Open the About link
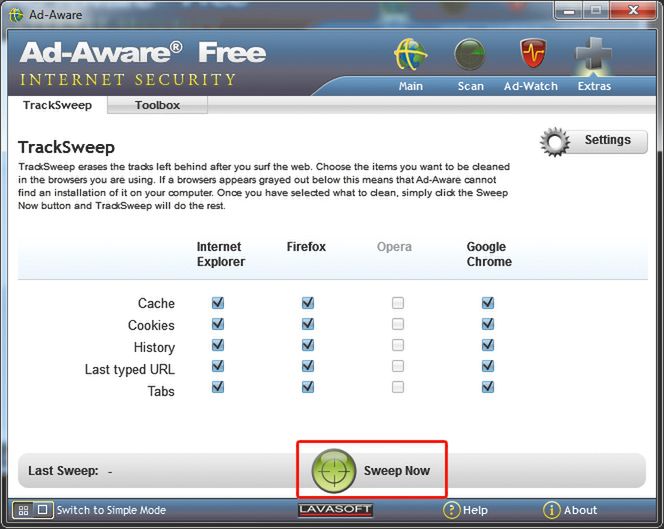Viewport: 664px width, 529px height. point(580,510)
